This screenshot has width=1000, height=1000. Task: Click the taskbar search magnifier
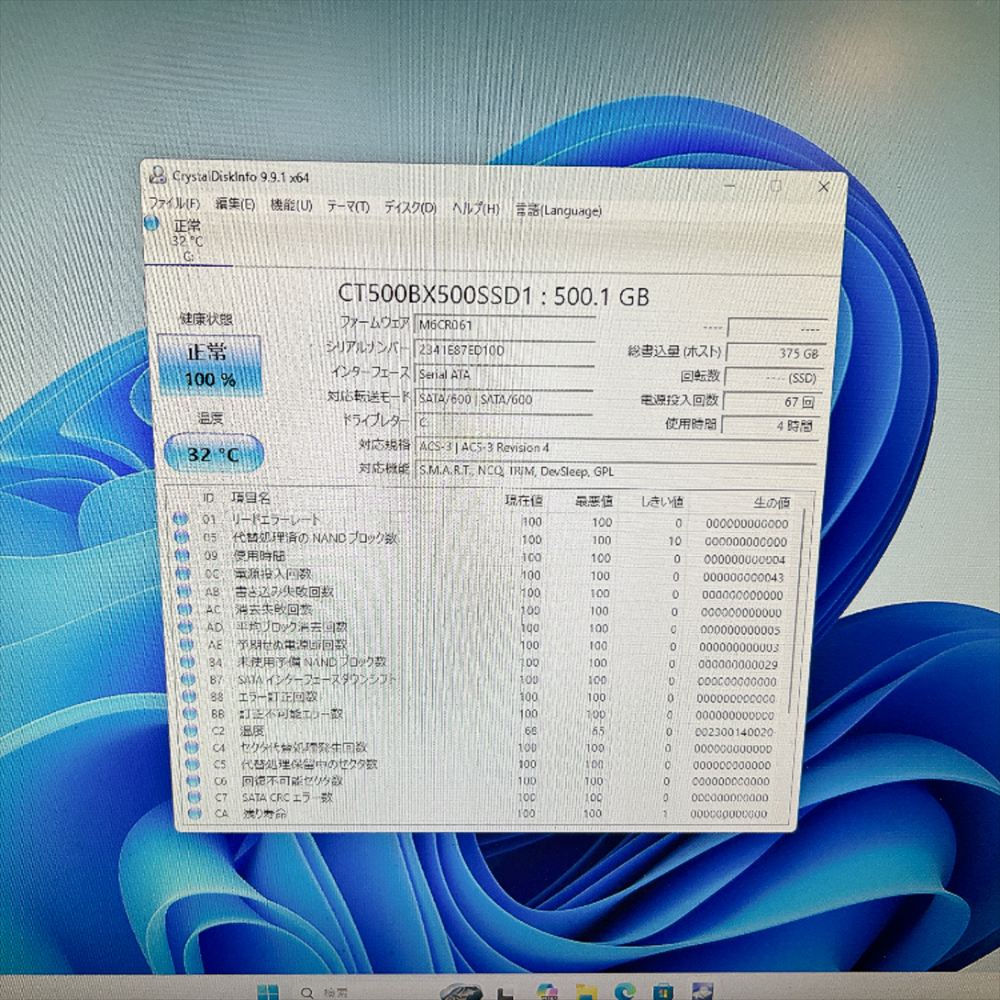click(307, 992)
